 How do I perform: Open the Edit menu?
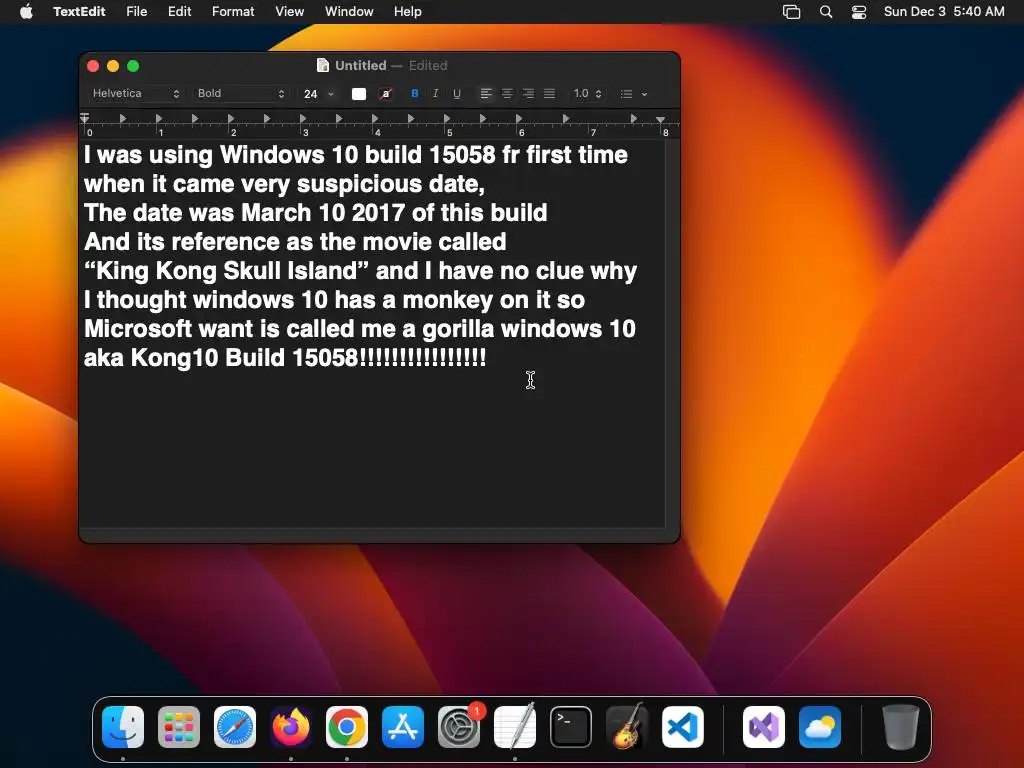pos(180,11)
